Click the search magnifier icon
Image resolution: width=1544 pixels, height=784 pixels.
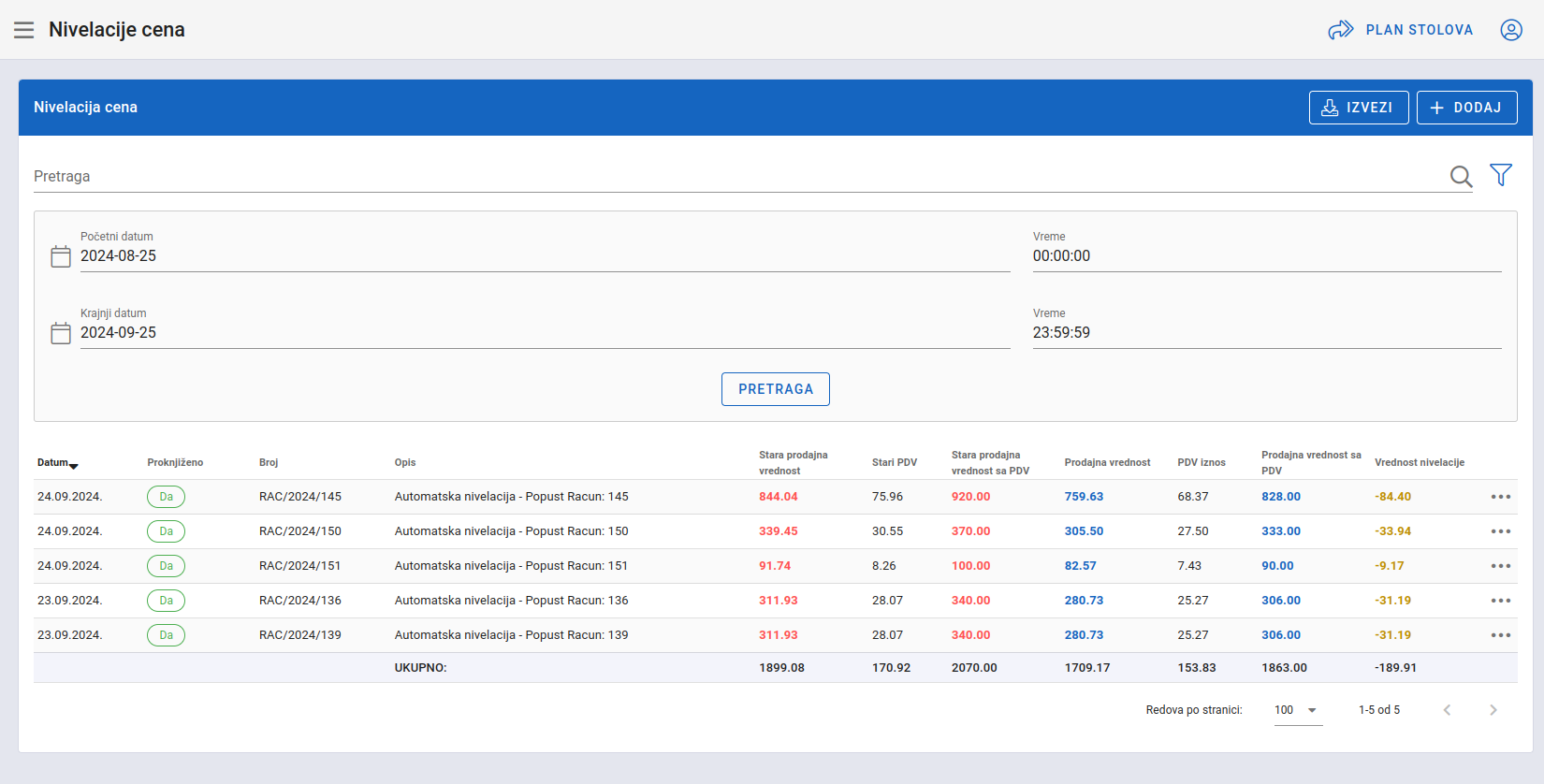point(1461,176)
